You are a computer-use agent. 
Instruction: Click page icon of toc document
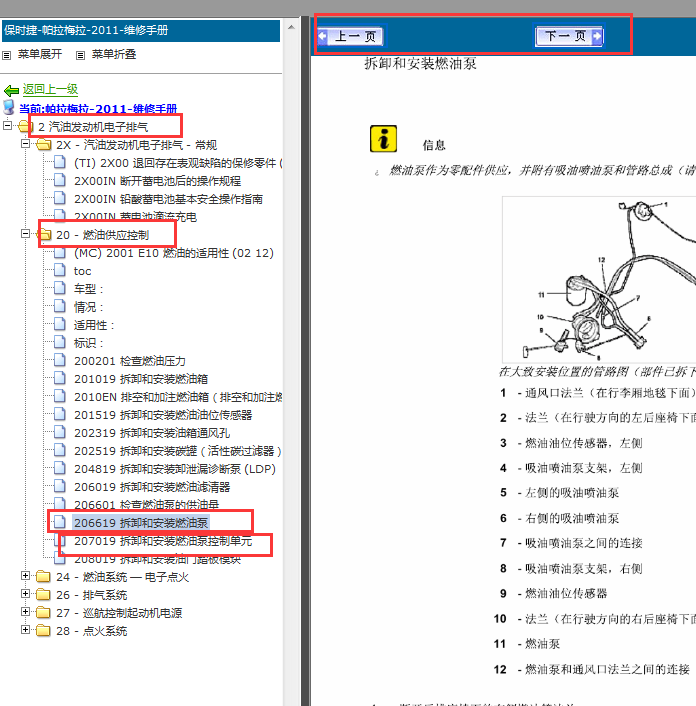pyautogui.click(x=59, y=270)
